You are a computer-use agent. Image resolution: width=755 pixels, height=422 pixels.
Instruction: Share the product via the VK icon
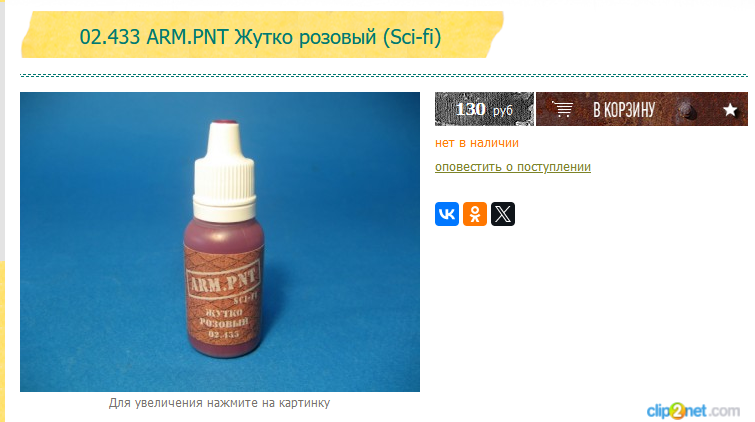(x=447, y=214)
